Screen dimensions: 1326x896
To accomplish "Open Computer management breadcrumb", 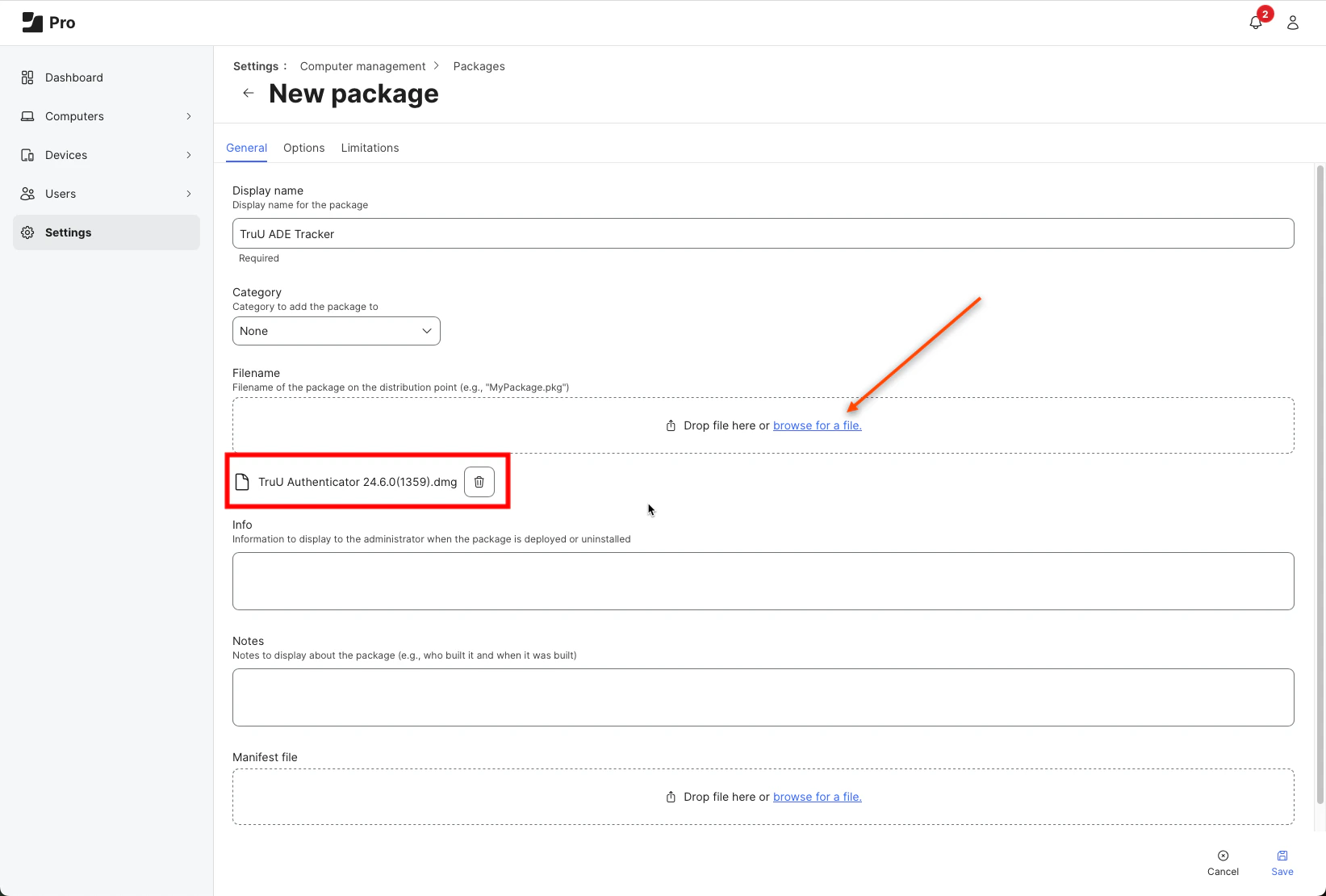I will (x=362, y=66).
